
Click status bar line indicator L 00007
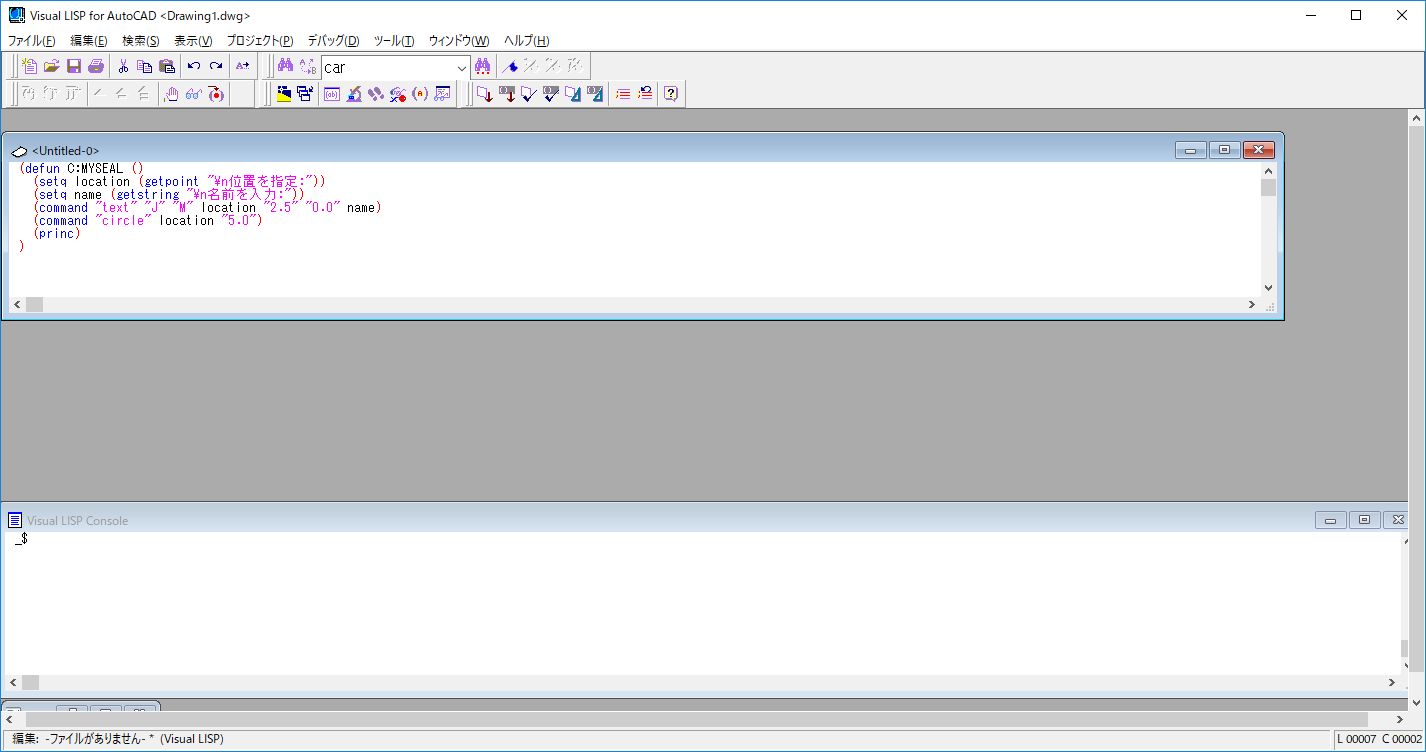click(1356, 739)
